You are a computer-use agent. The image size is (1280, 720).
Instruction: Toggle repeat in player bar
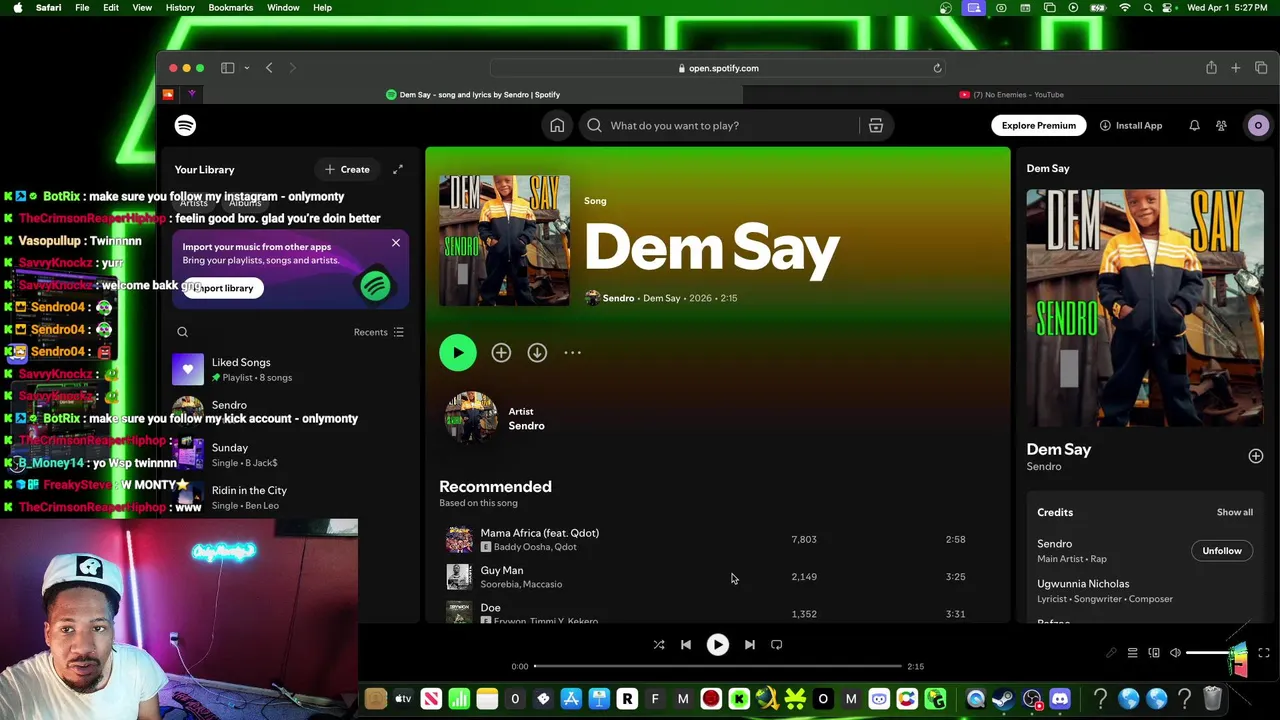coord(776,645)
